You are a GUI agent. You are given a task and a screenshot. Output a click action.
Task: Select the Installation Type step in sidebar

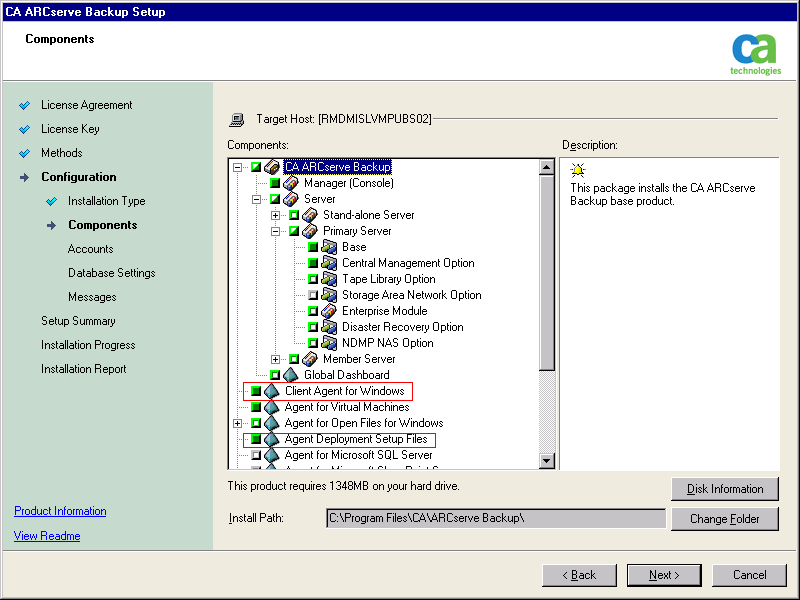[x=106, y=201]
